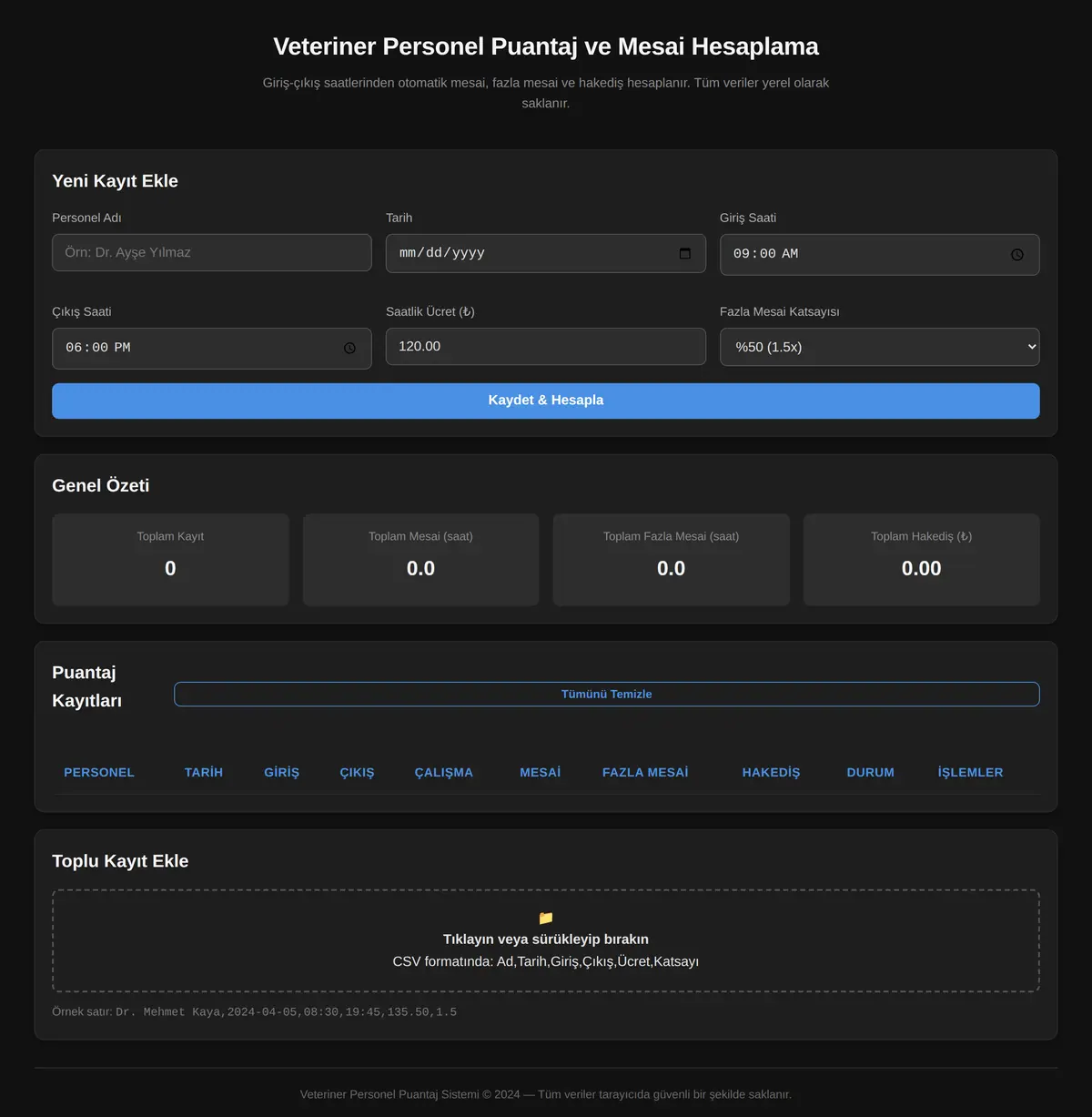Click the Saatlik Ücret input showing 120.00

coord(546,347)
